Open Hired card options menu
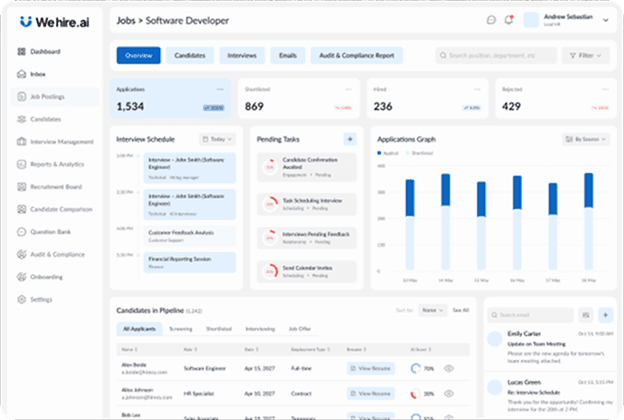 point(477,89)
